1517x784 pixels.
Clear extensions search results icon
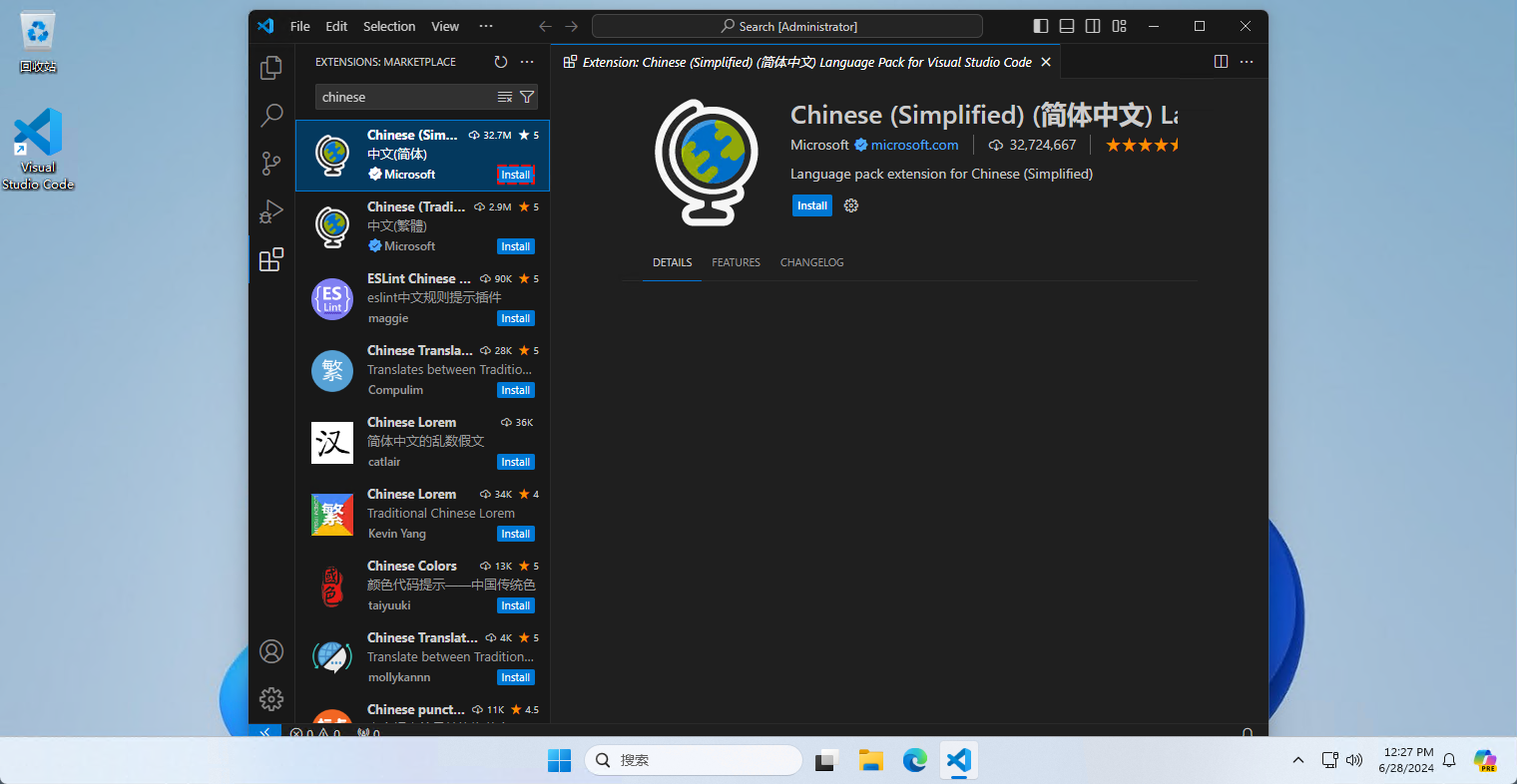pyautogui.click(x=505, y=97)
